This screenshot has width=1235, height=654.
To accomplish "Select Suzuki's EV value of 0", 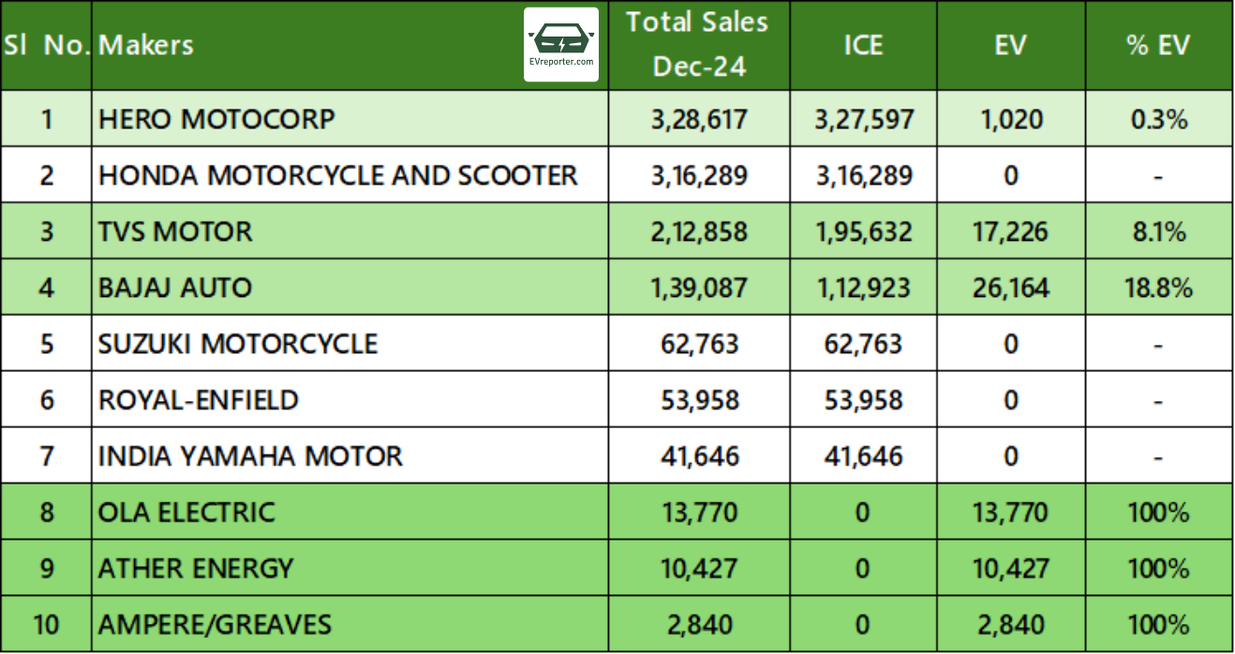I will (1011, 343).
